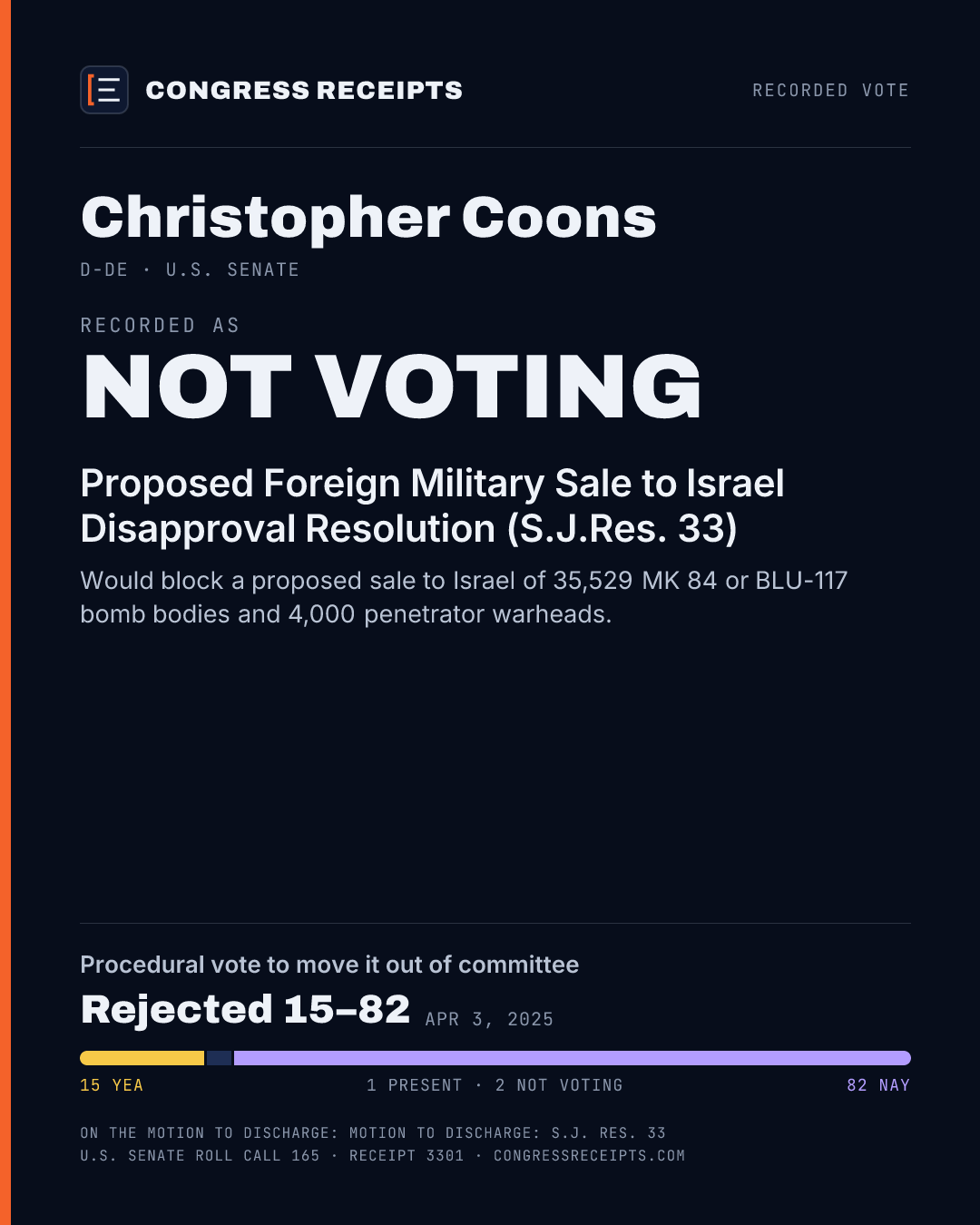
Task: Click the yellow Yea segment of vote bar
Action: click(x=142, y=1058)
